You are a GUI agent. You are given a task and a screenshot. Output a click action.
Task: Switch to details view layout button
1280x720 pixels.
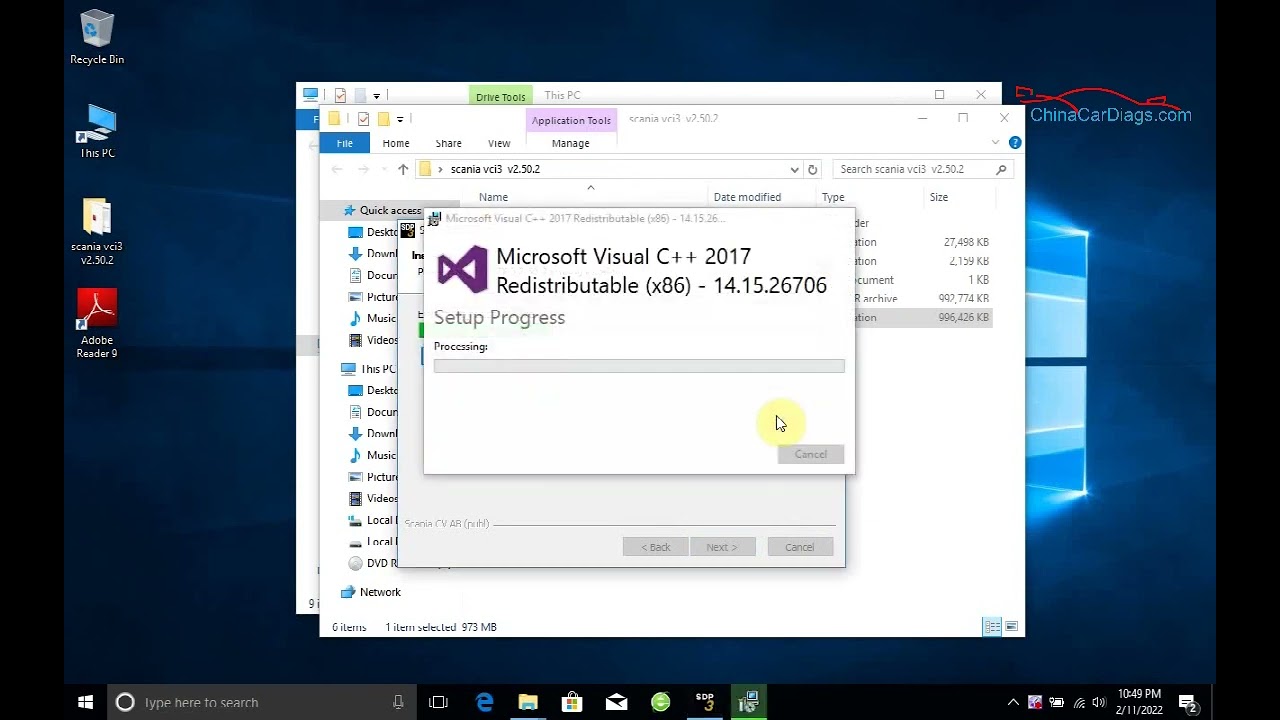point(992,627)
